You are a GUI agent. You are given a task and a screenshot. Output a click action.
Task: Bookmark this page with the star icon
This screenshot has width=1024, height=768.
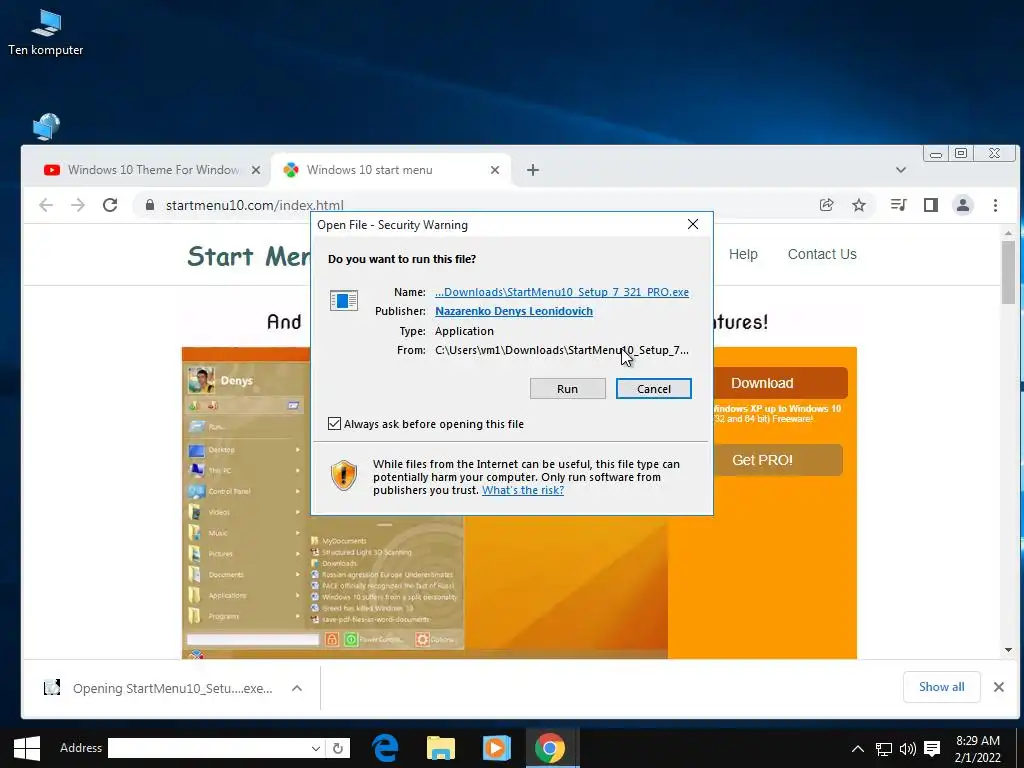[859, 205]
